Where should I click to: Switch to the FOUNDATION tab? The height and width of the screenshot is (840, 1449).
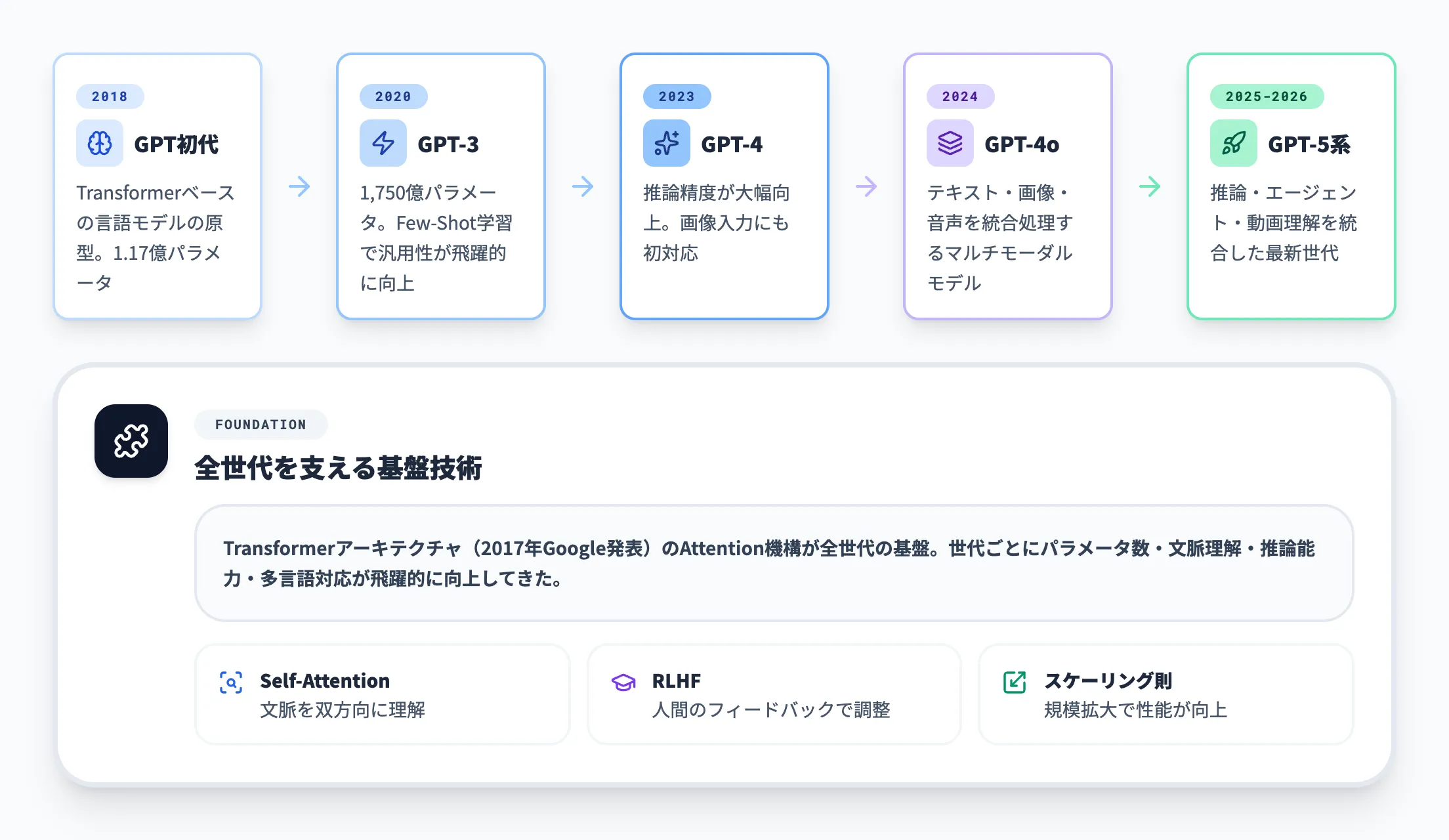(261, 424)
